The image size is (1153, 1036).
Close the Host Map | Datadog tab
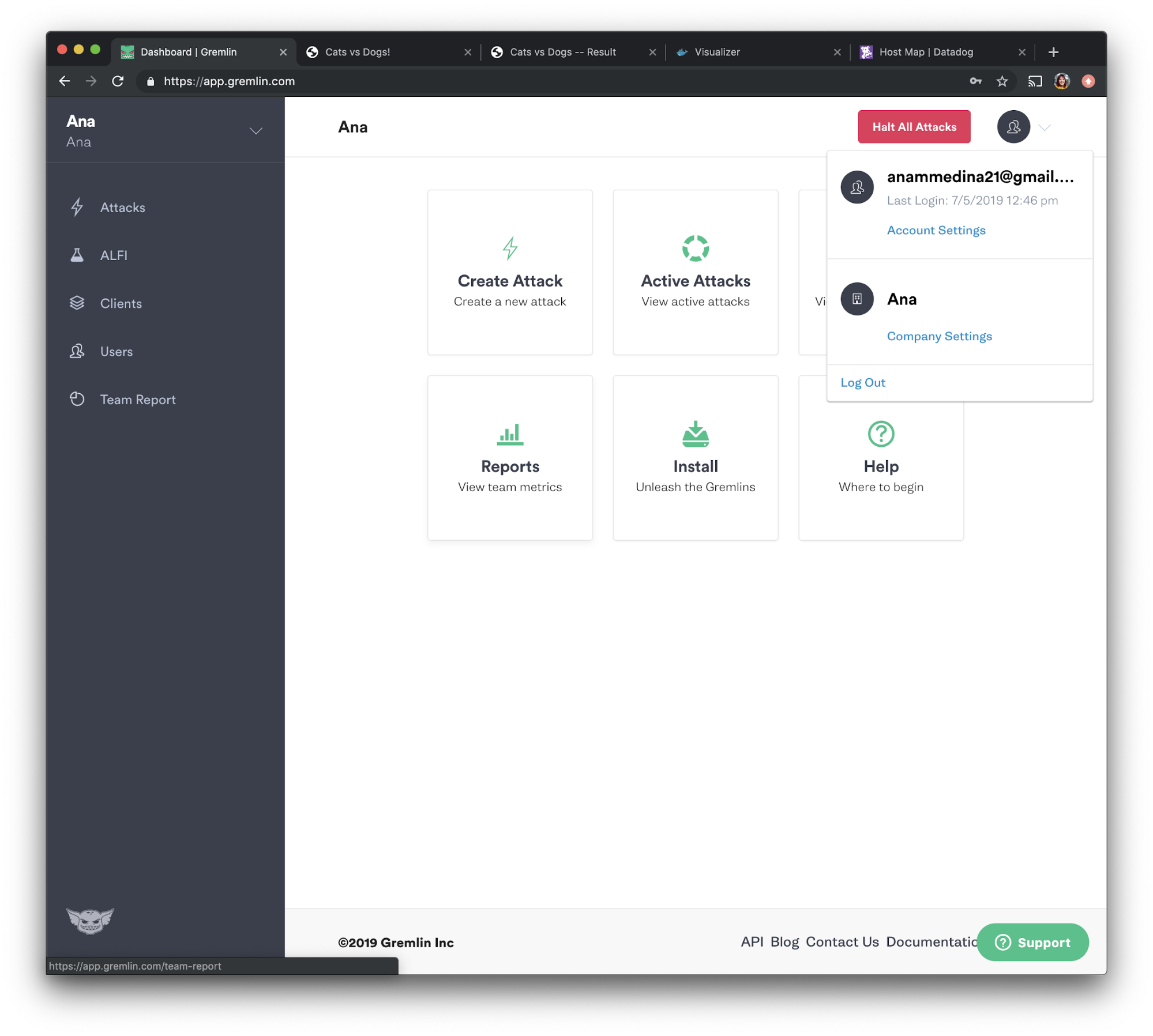coord(1021,52)
